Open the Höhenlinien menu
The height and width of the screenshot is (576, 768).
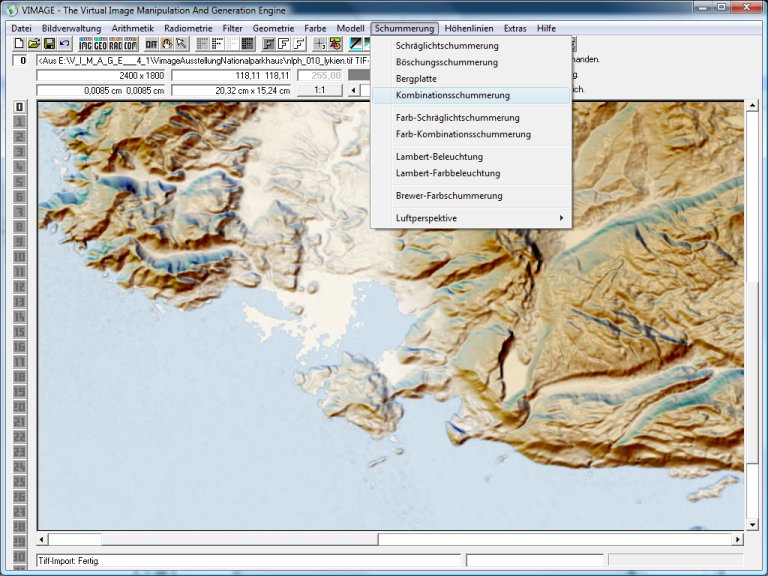point(469,29)
